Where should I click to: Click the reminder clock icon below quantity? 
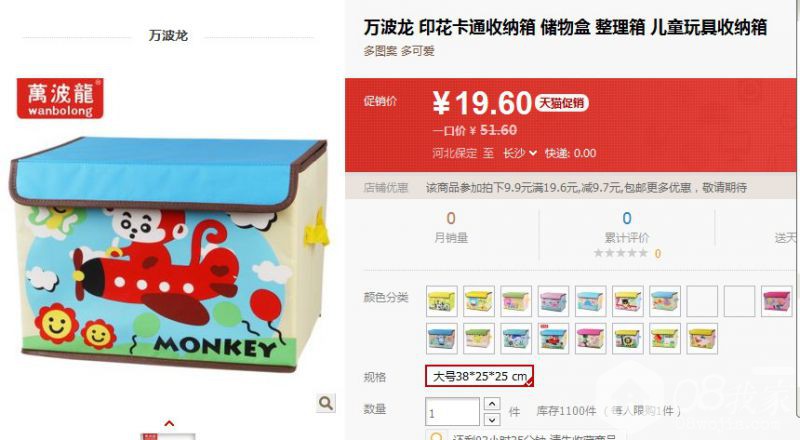pos(437,437)
